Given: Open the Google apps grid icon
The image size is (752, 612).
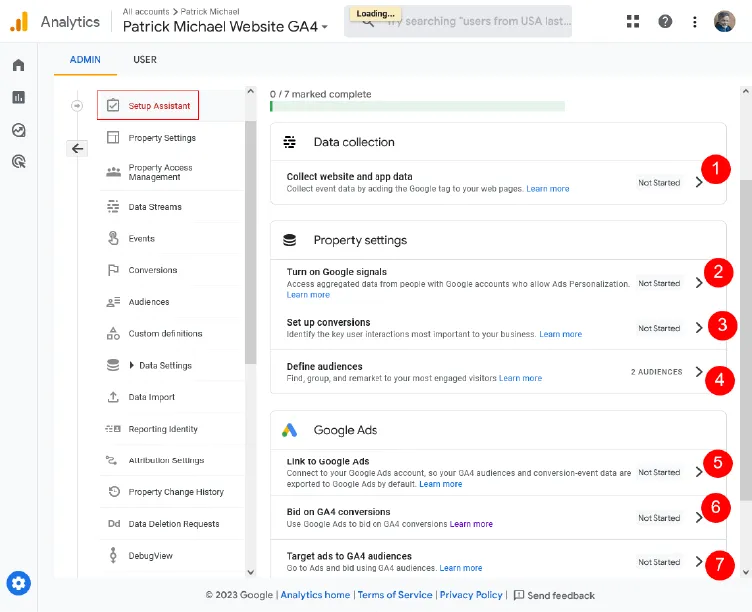Looking at the screenshot, I should (x=633, y=22).
